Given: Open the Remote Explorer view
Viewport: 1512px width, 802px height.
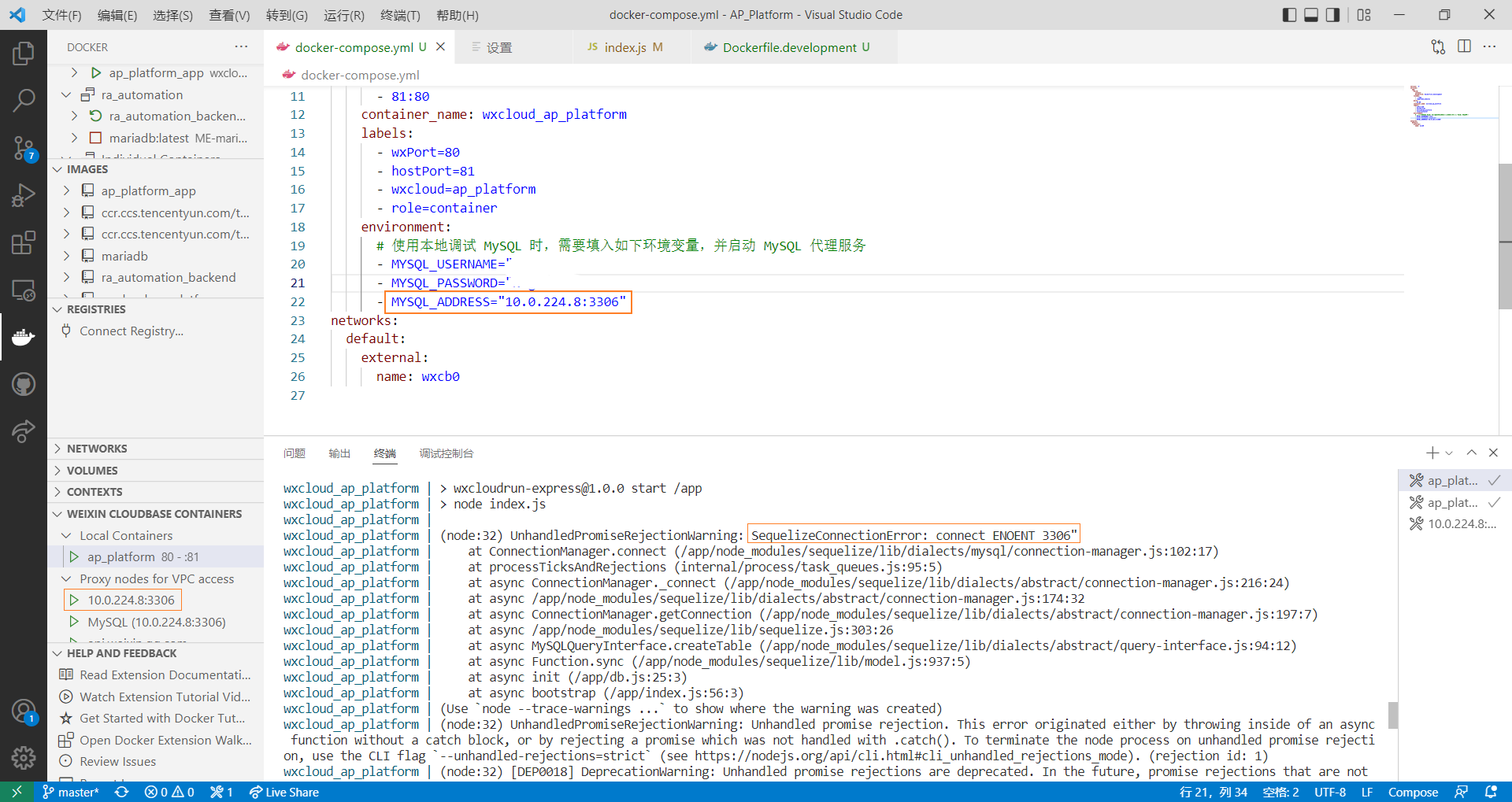Looking at the screenshot, I should (x=24, y=290).
